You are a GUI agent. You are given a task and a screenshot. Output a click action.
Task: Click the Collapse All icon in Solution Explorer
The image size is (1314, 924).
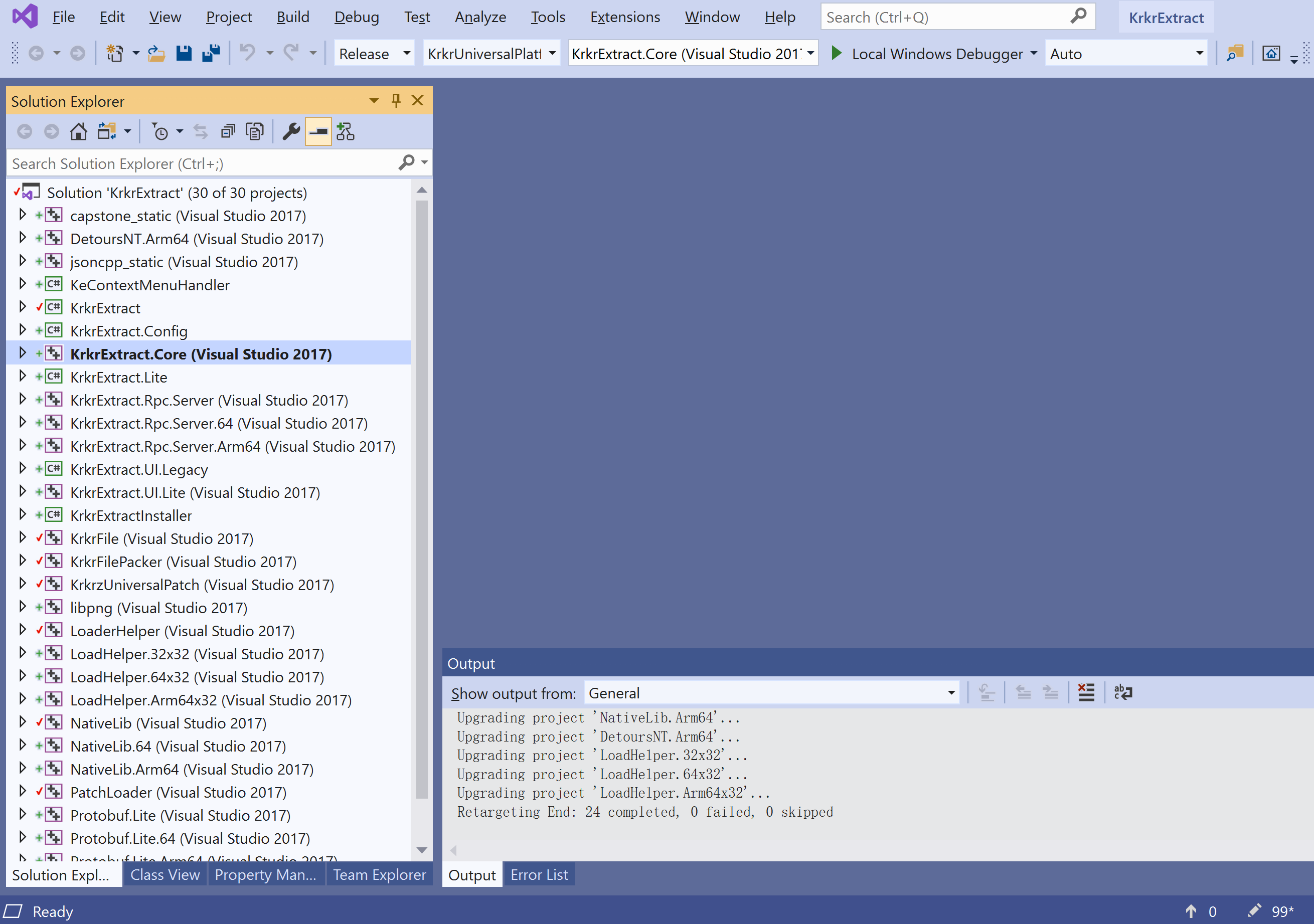tap(228, 131)
